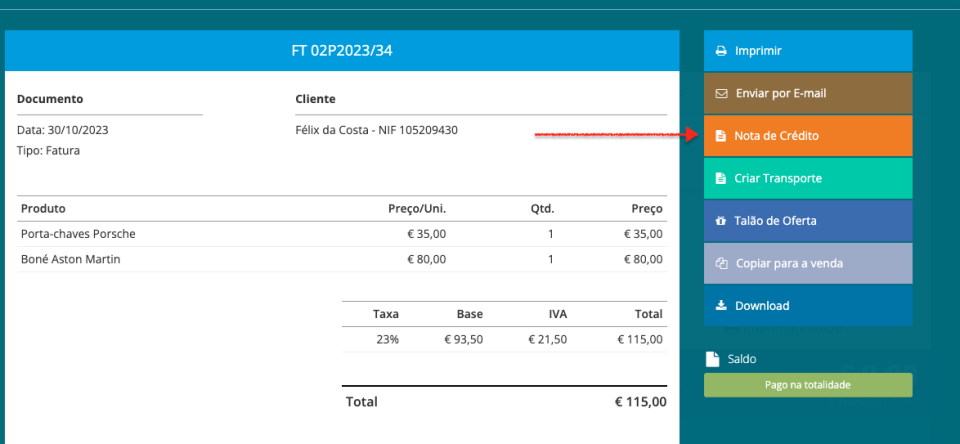The width and height of the screenshot is (960, 444).
Task: Click Copiar para a venda button
Action: tap(808, 264)
